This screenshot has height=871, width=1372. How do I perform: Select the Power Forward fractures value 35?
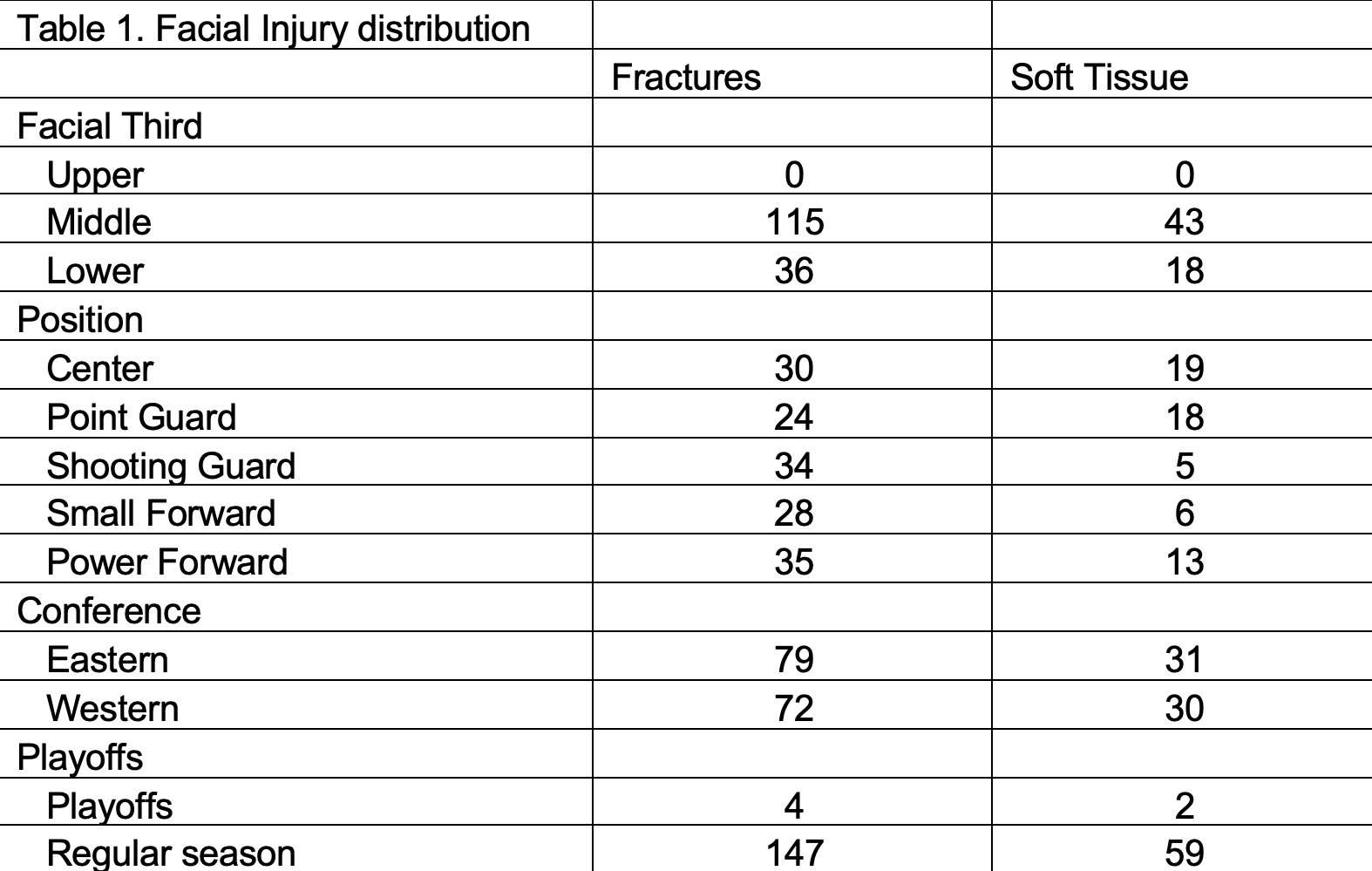pyautogui.click(x=794, y=562)
